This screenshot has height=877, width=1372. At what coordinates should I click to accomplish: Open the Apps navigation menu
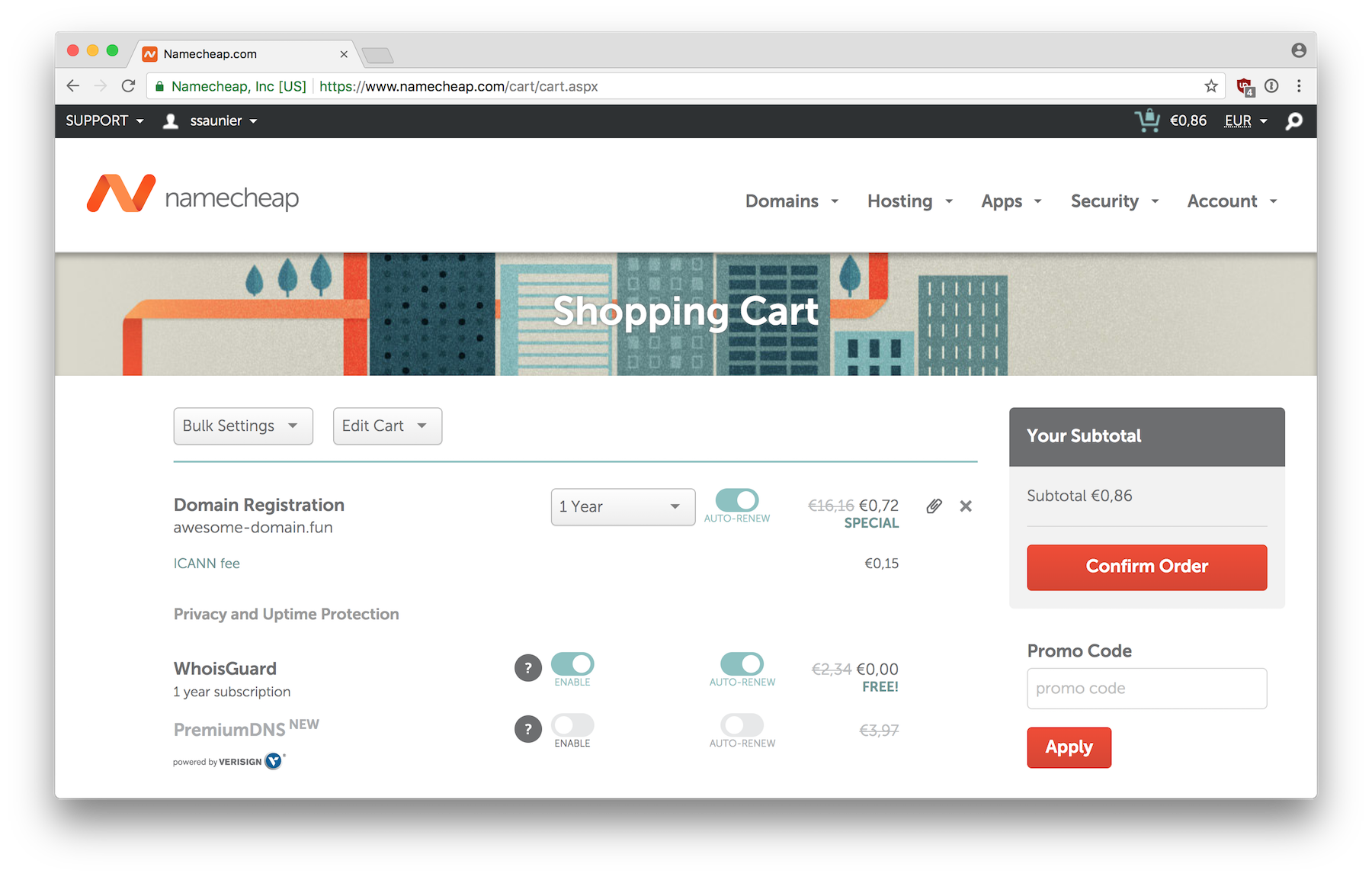pos(1011,201)
